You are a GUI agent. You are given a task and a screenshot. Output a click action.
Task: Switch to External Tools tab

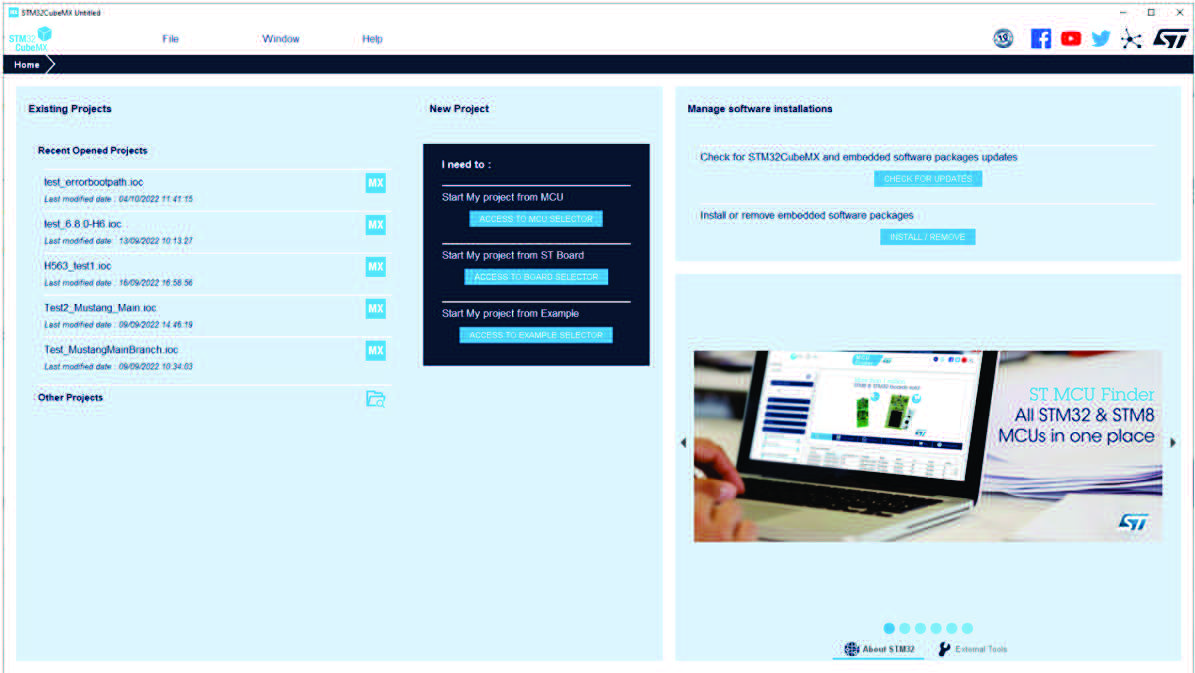972,649
